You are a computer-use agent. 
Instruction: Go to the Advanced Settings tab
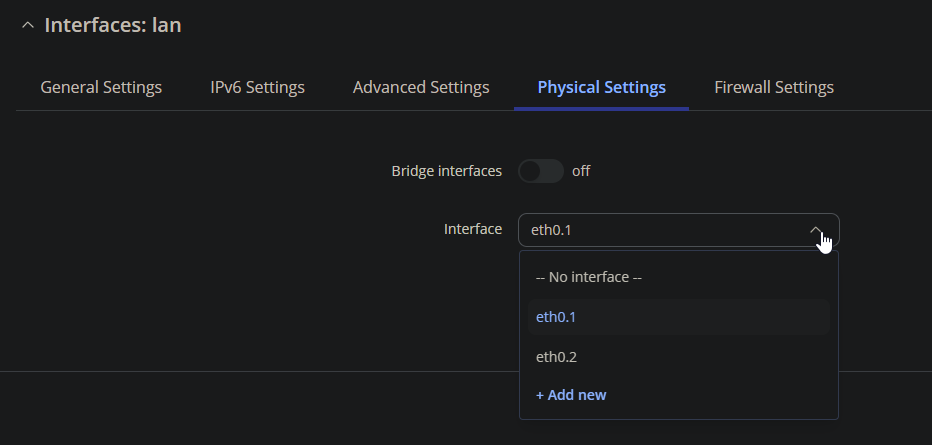tap(421, 87)
